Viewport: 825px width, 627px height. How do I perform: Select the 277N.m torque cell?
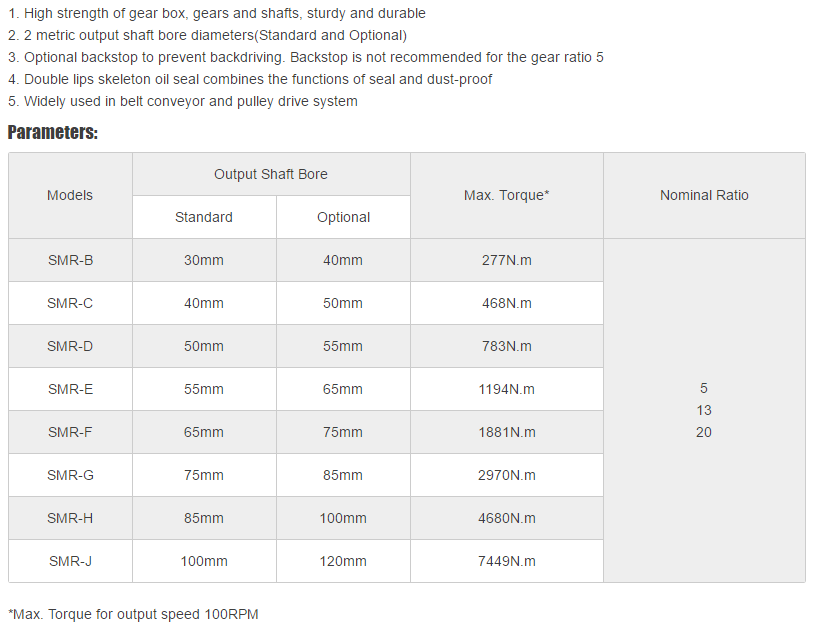coord(506,260)
